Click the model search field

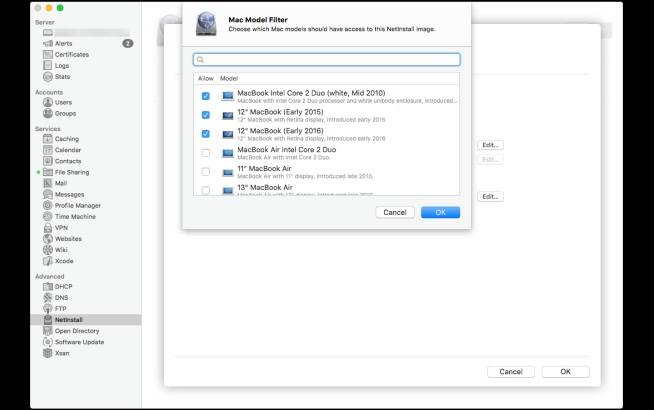327,60
